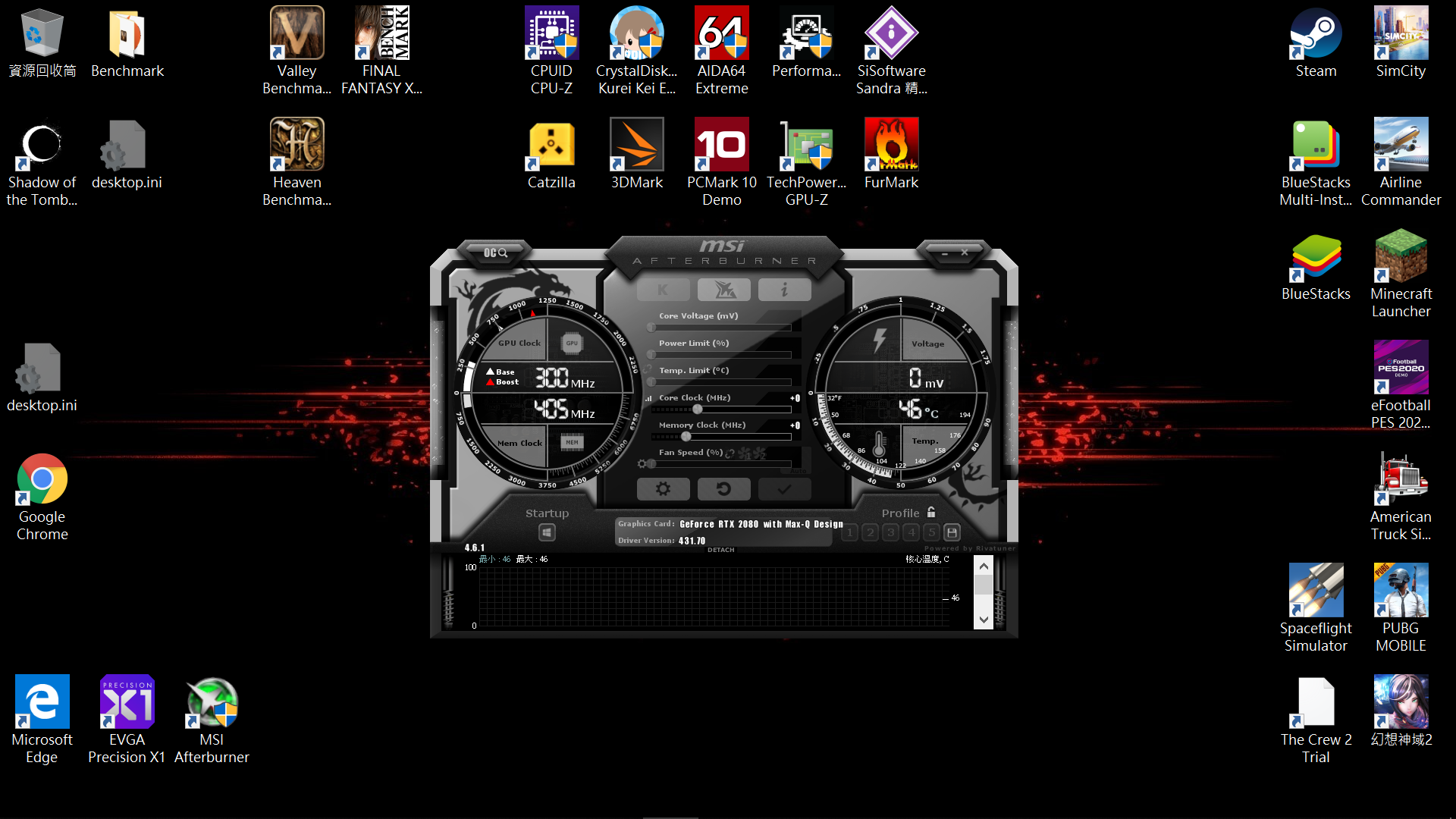This screenshot has height=819, width=1456.
Task: Click the reset to defaults button
Action: (x=723, y=489)
